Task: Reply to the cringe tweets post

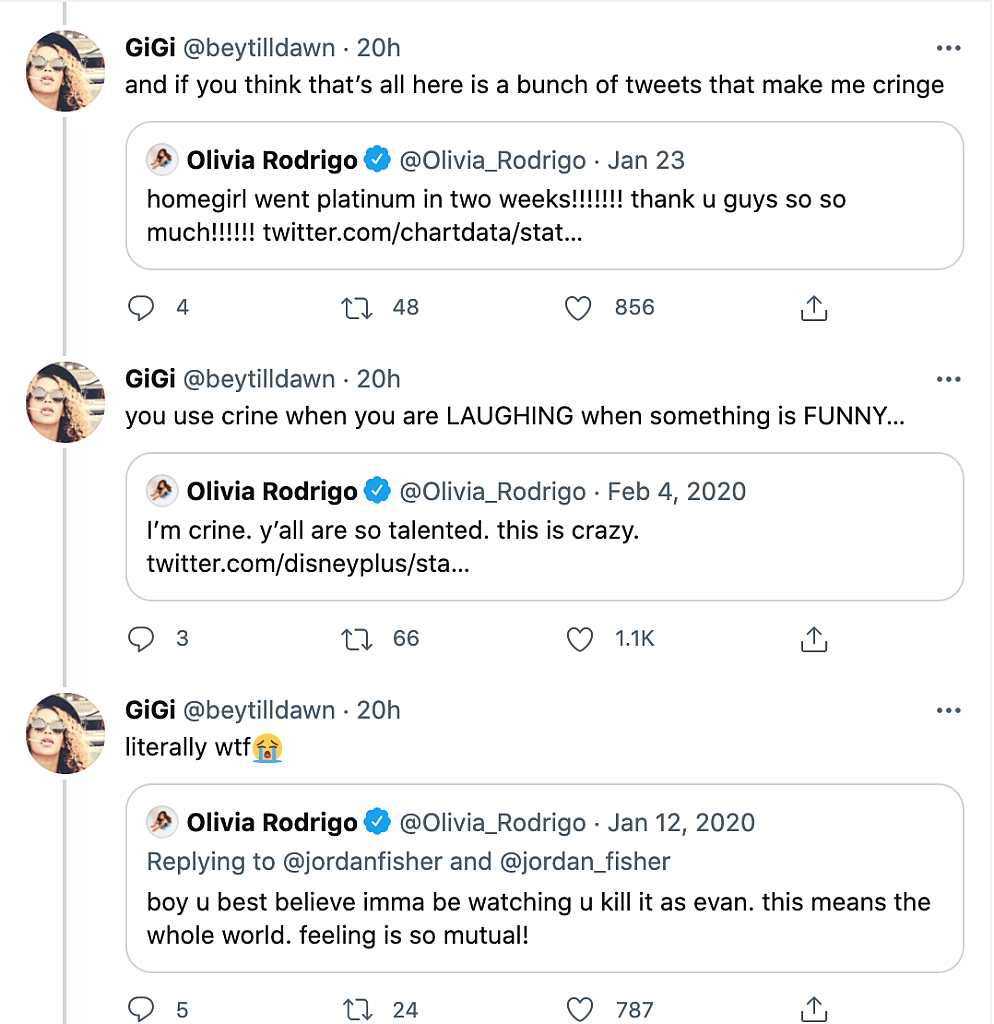Action: click(x=142, y=308)
